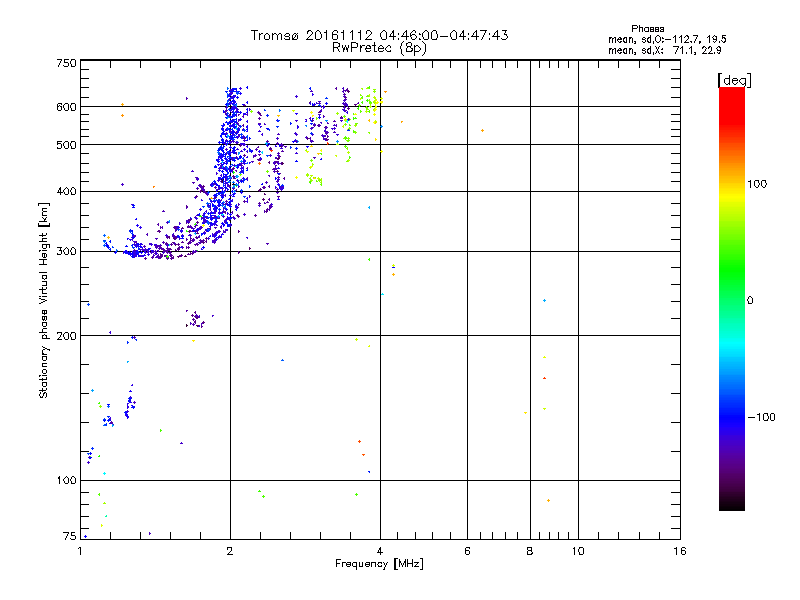Click the purple point cluster just above 200 km
Image resolution: width=800 pixels, height=600 pixels.
pyautogui.click(x=196, y=319)
